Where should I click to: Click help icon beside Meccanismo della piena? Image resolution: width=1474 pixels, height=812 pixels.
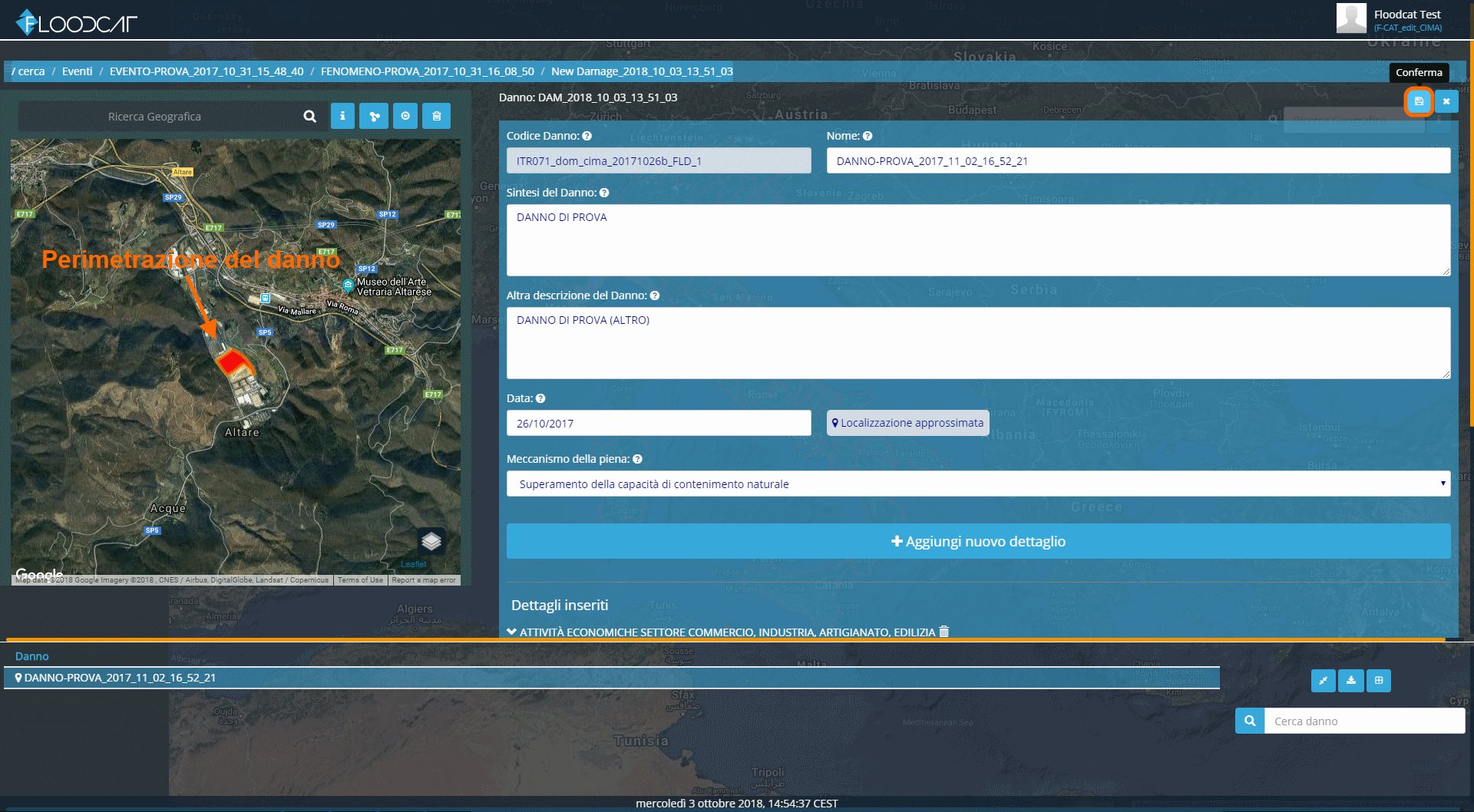click(638, 459)
